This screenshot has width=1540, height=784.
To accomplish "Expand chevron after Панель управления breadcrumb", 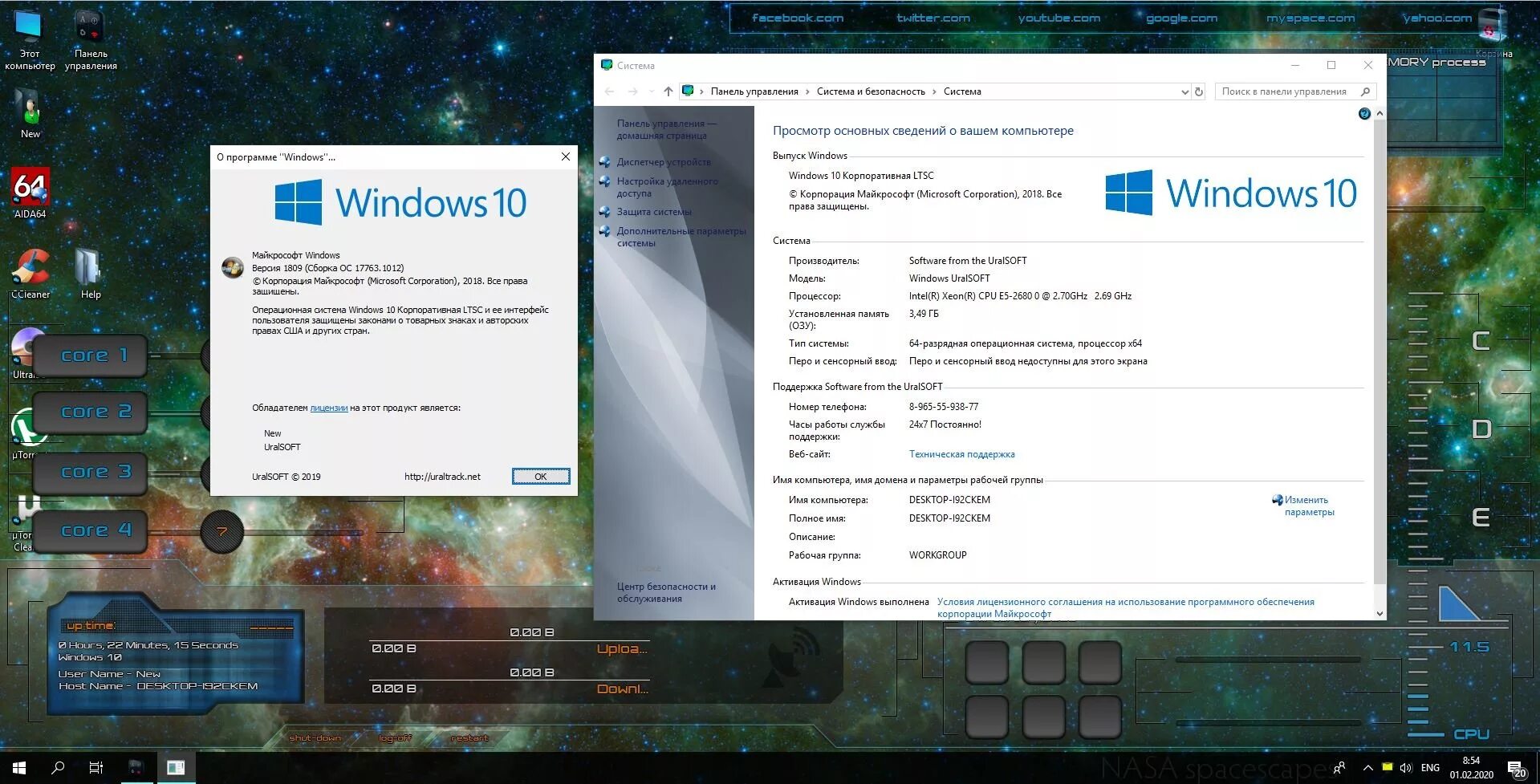I will [x=807, y=91].
